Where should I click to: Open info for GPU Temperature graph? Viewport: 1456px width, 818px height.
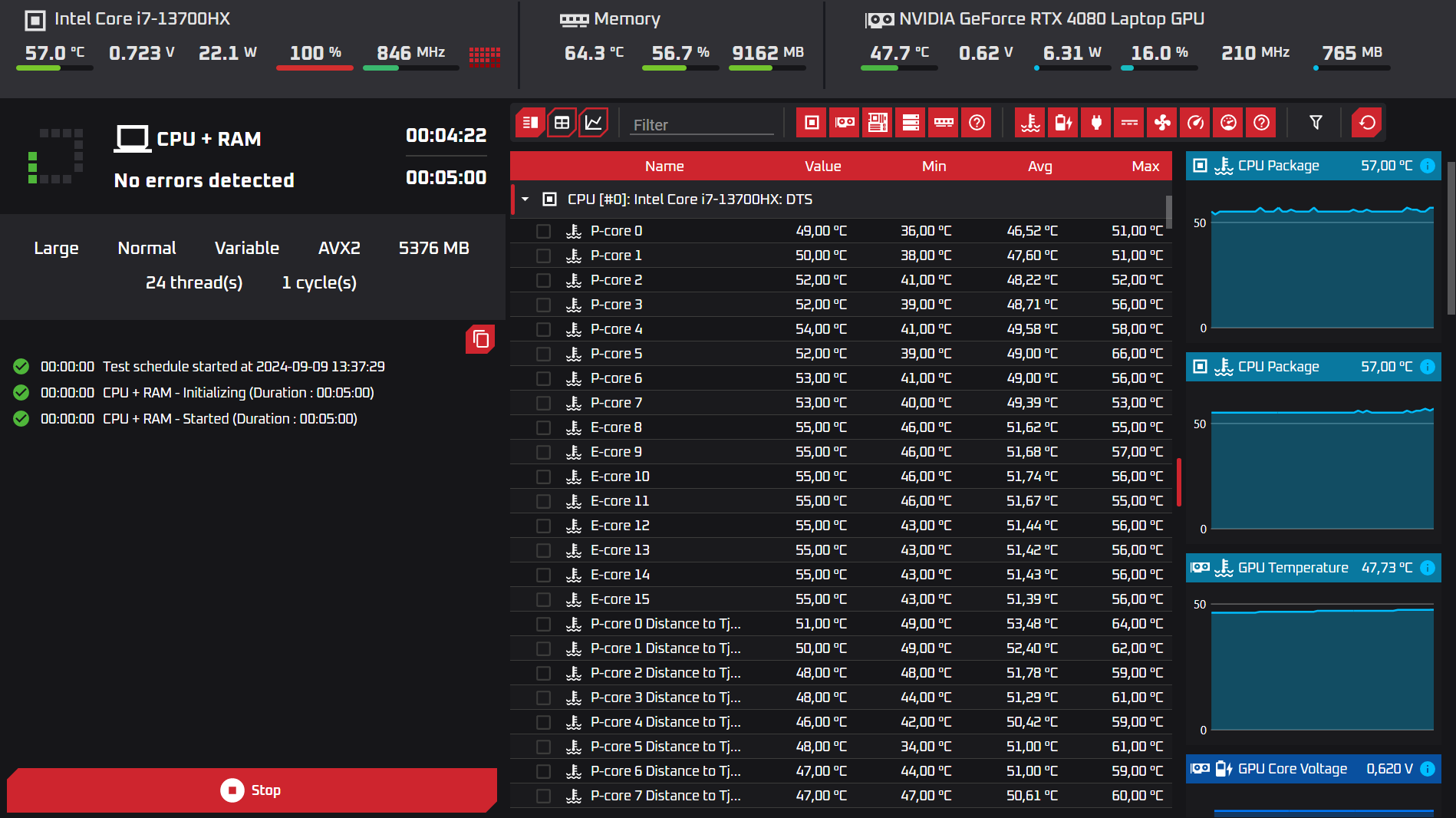pos(1428,568)
